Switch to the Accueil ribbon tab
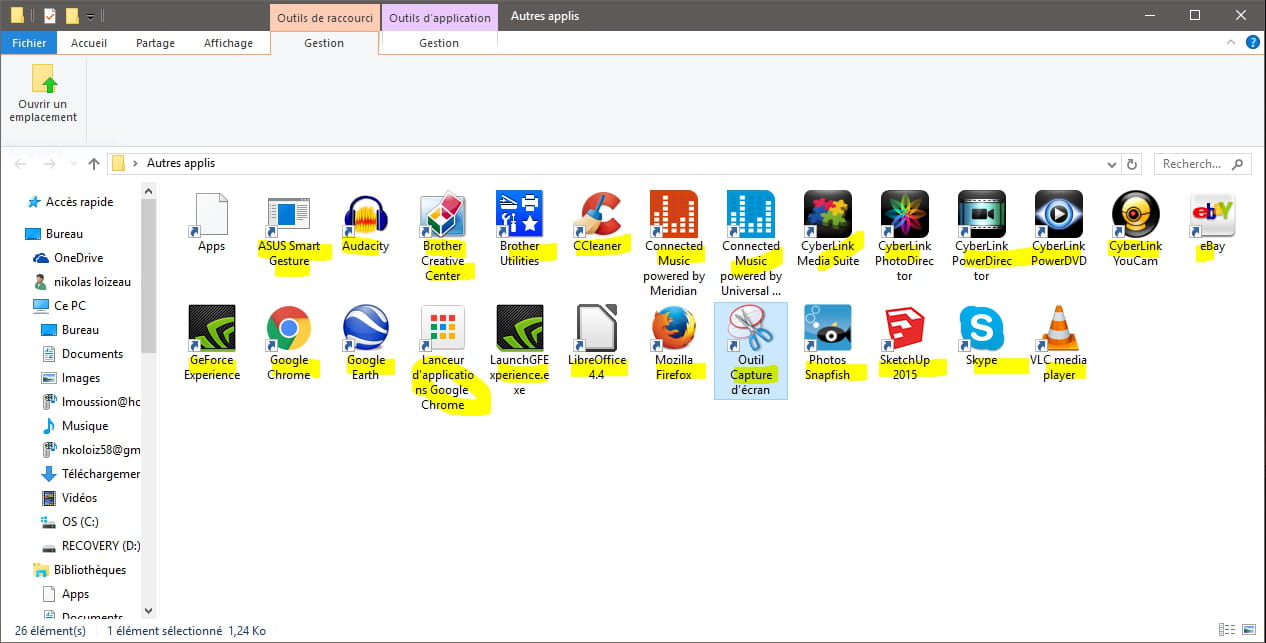This screenshot has width=1266, height=643. point(89,43)
